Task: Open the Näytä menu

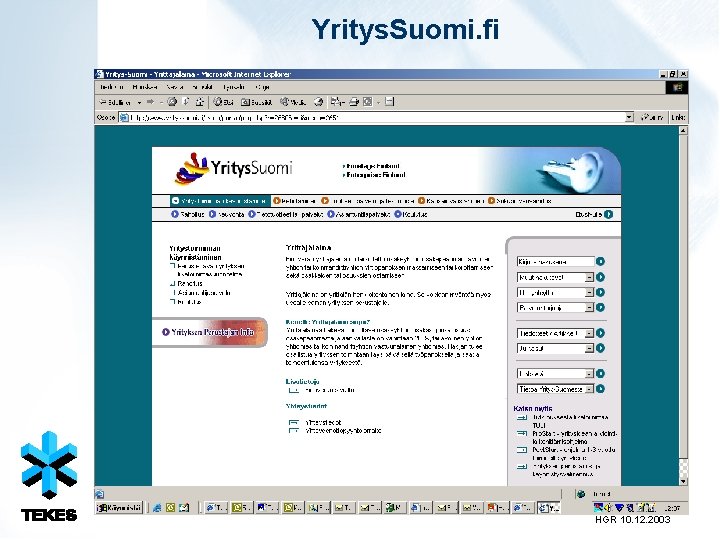Action: tap(175, 87)
